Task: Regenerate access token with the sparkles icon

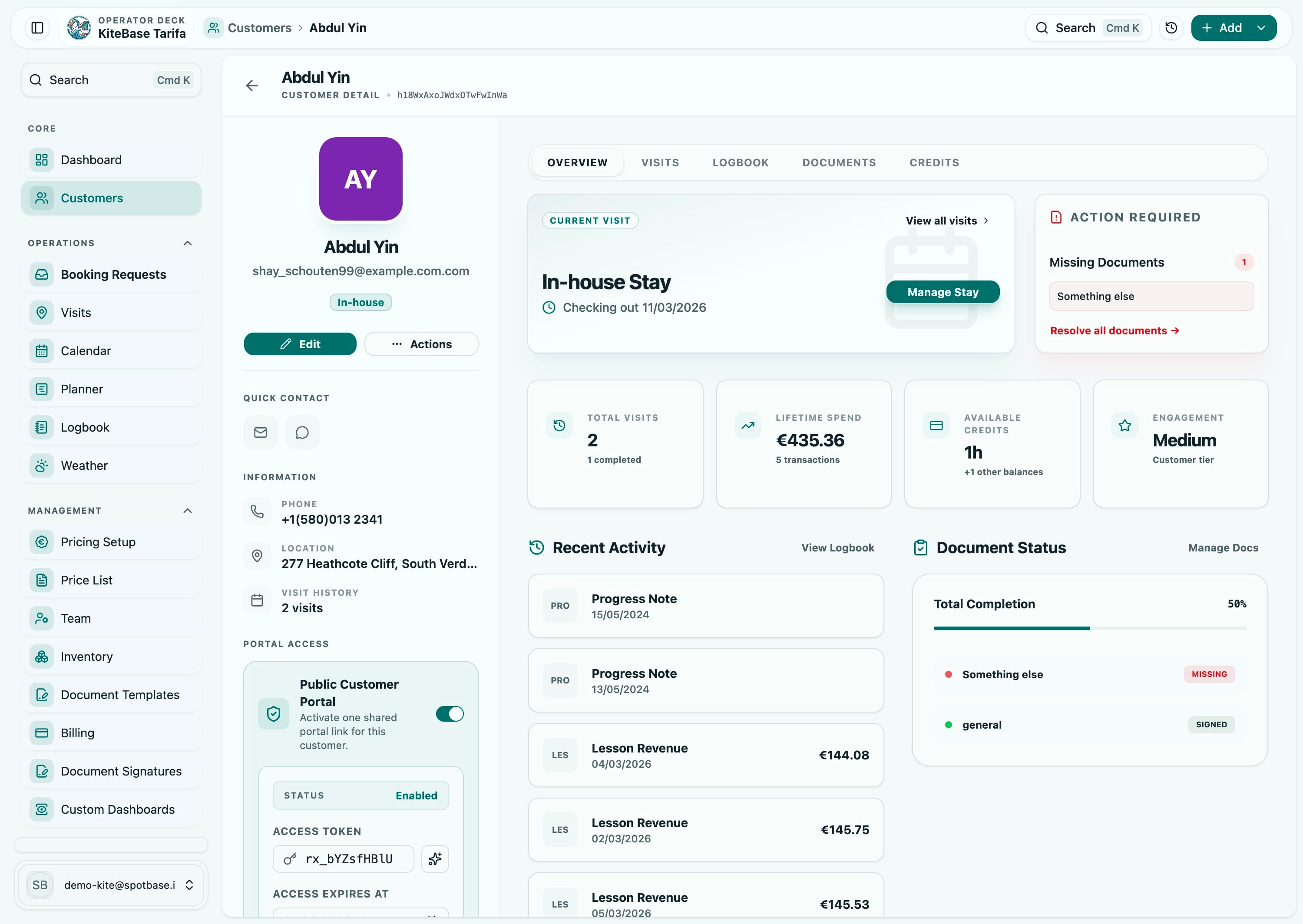Action: point(435,859)
